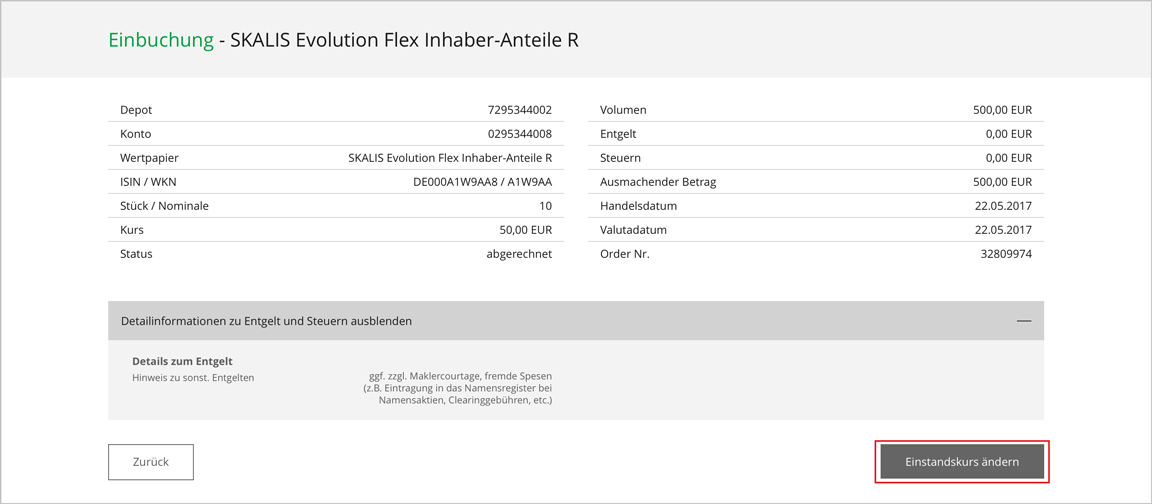Click the Kurs value 50,00 EUR
The height and width of the screenshot is (504, 1152).
[526, 230]
